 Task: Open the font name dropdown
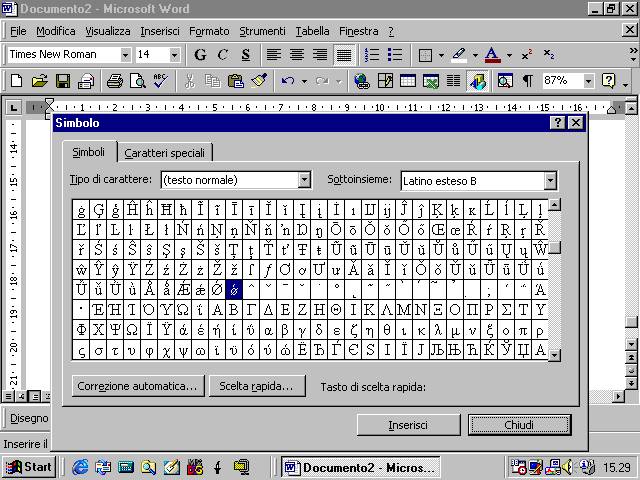125,55
